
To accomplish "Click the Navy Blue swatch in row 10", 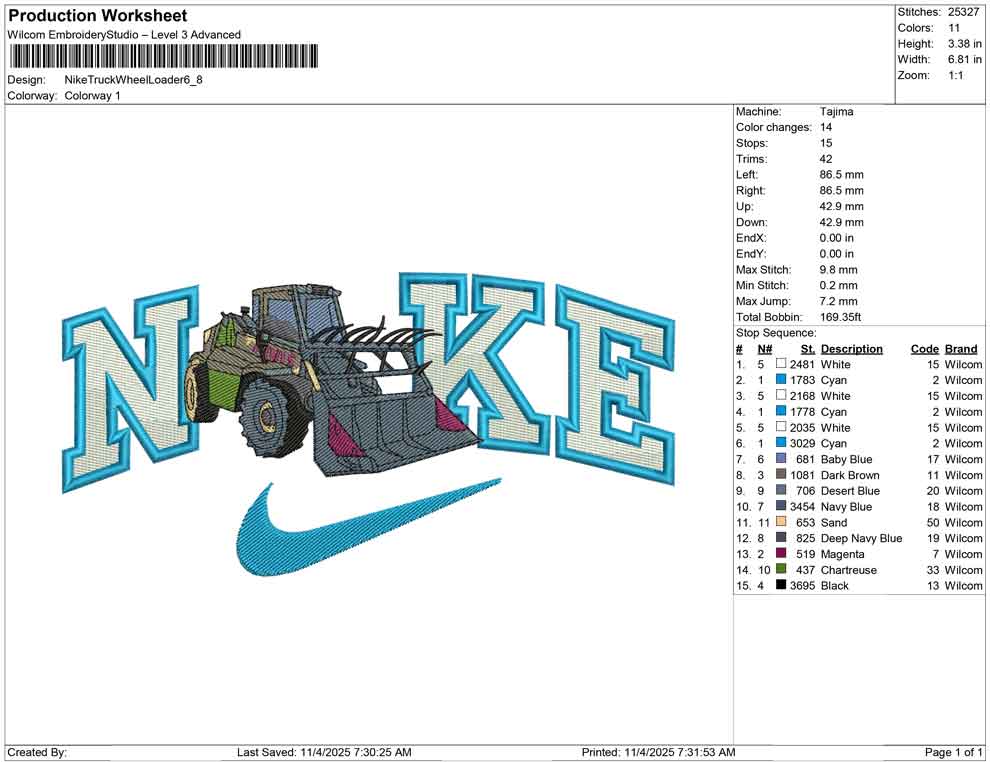I will point(780,507).
